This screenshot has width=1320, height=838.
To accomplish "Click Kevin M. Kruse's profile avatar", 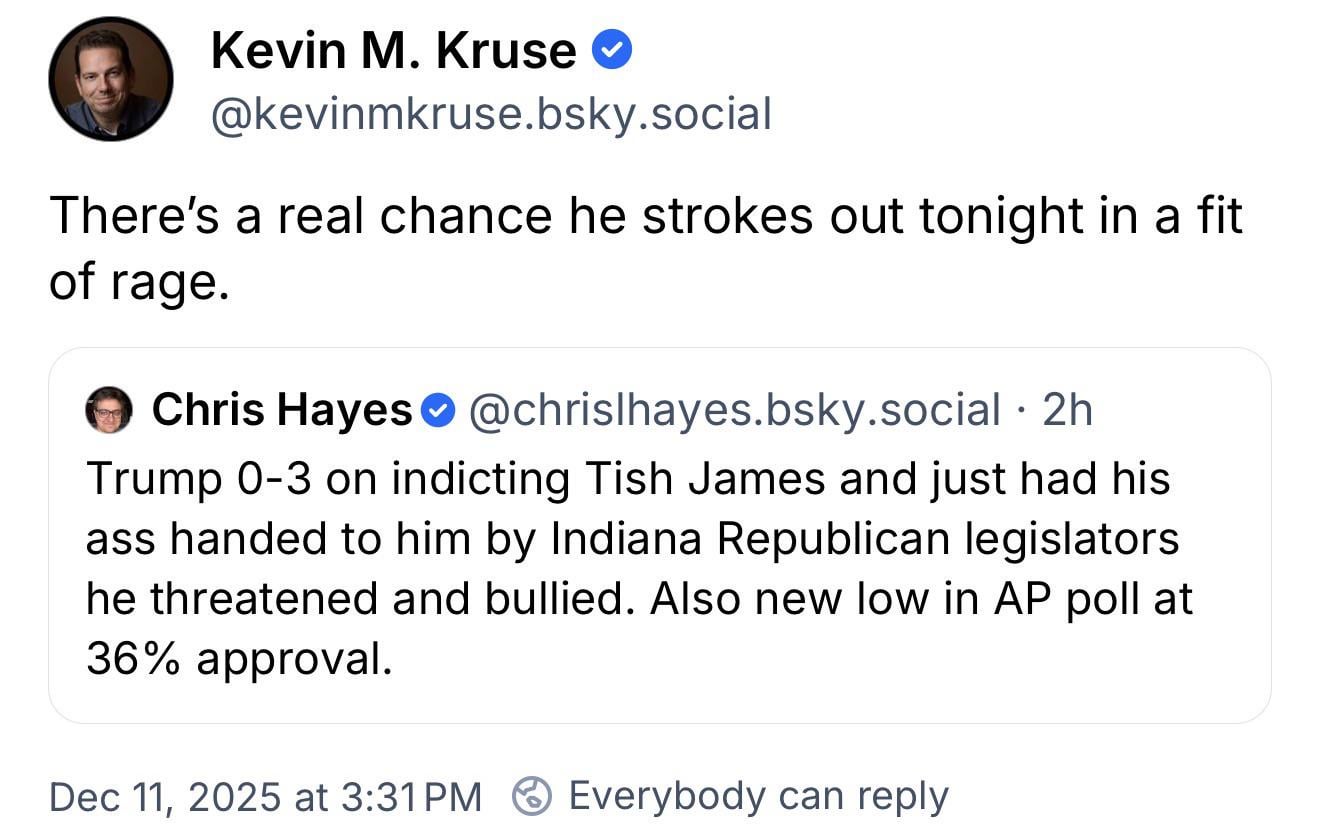I will pos(110,79).
